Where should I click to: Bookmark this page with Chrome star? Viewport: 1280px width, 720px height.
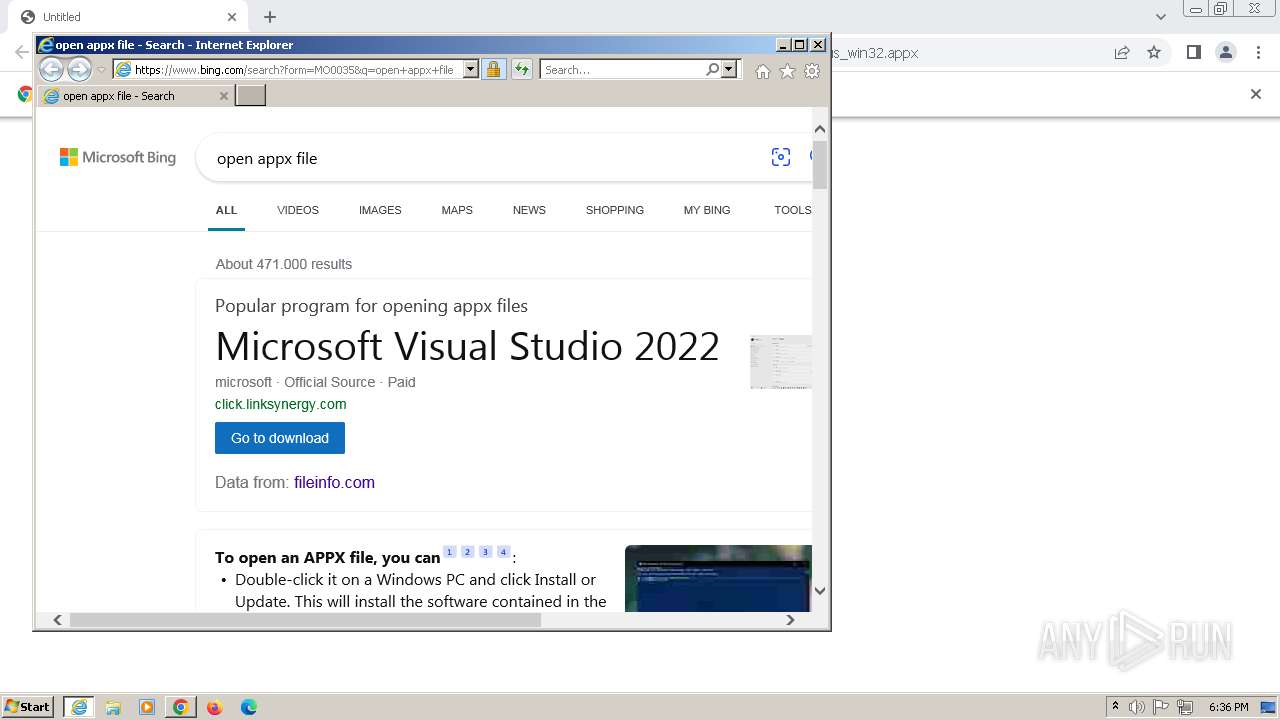click(x=1154, y=52)
